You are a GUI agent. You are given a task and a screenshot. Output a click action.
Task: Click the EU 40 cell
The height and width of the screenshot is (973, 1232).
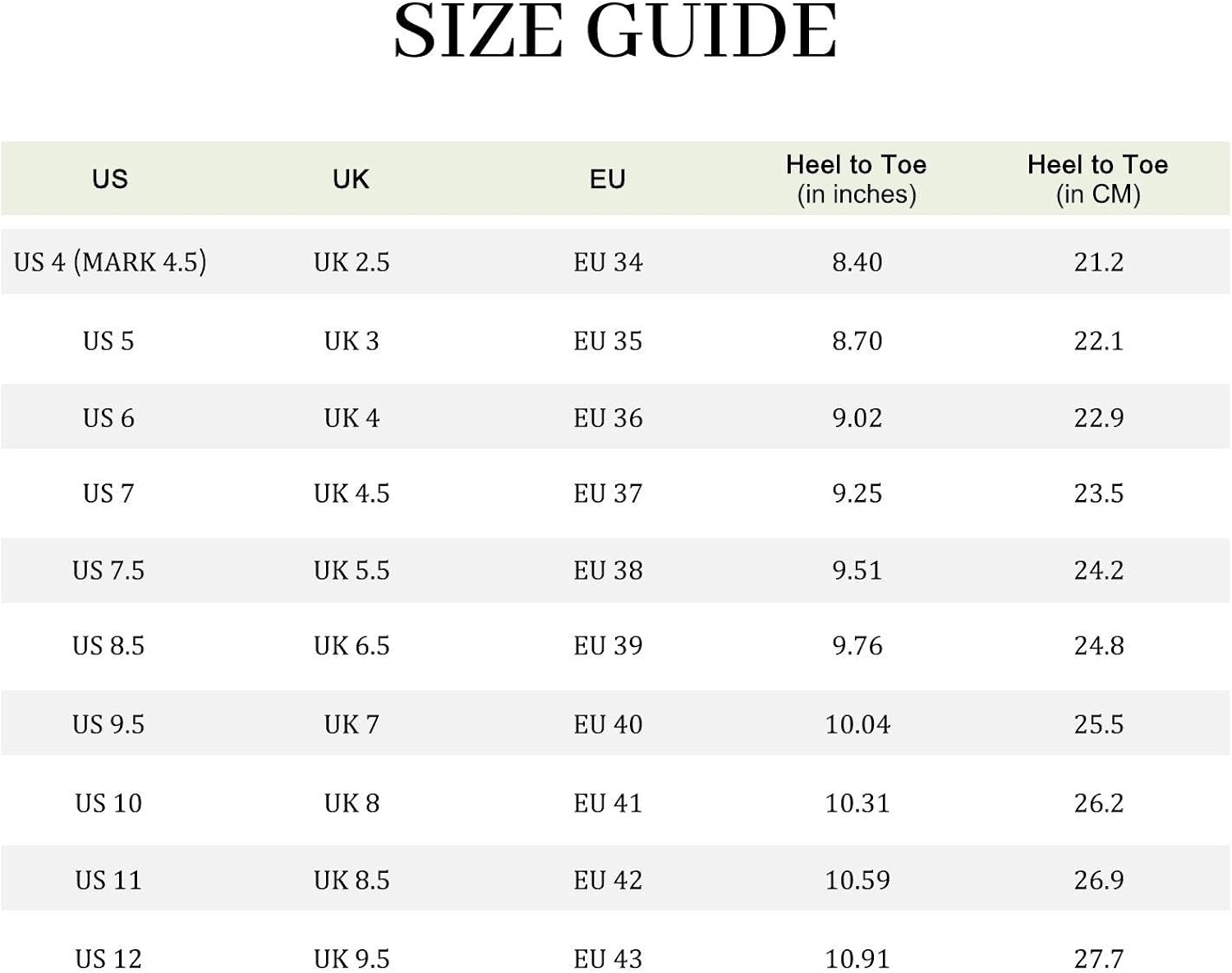tap(608, 724)
